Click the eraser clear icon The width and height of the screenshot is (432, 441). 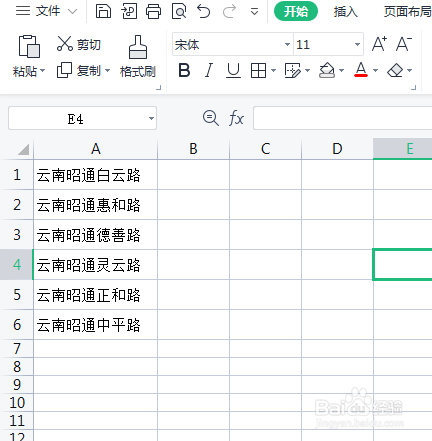point(395,70)
